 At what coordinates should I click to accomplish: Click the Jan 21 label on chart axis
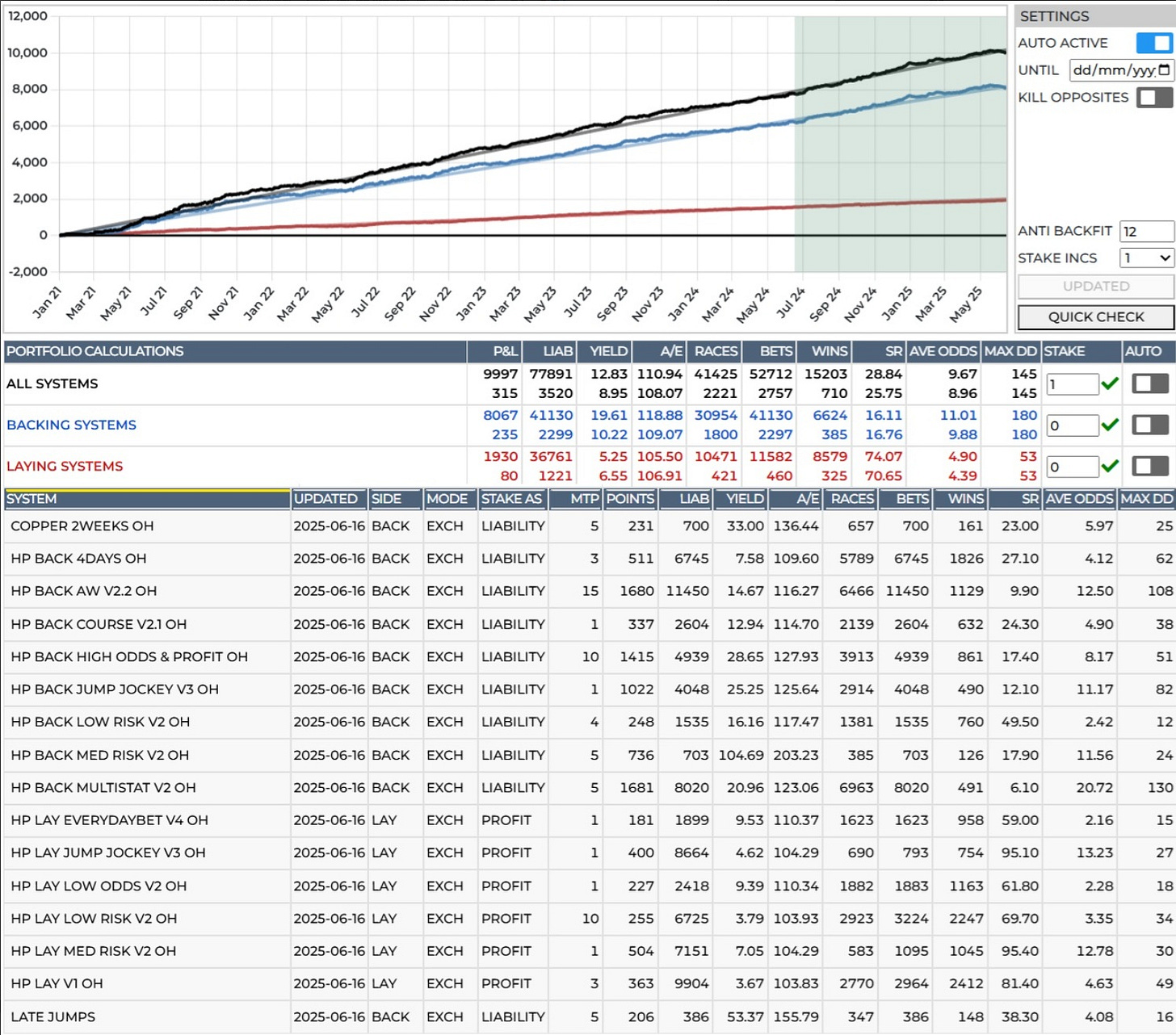tap(47, 303)
